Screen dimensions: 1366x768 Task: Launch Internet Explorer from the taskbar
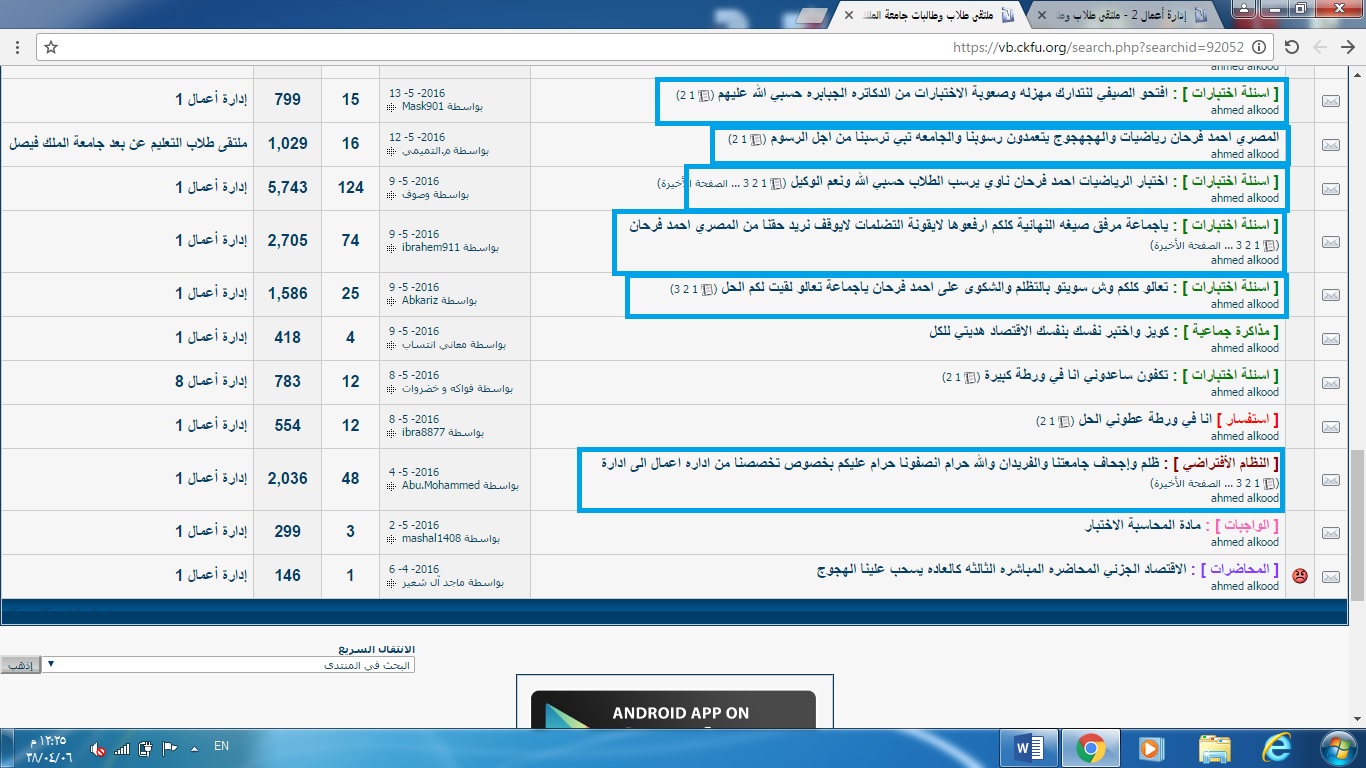[x=1278, y=748]
